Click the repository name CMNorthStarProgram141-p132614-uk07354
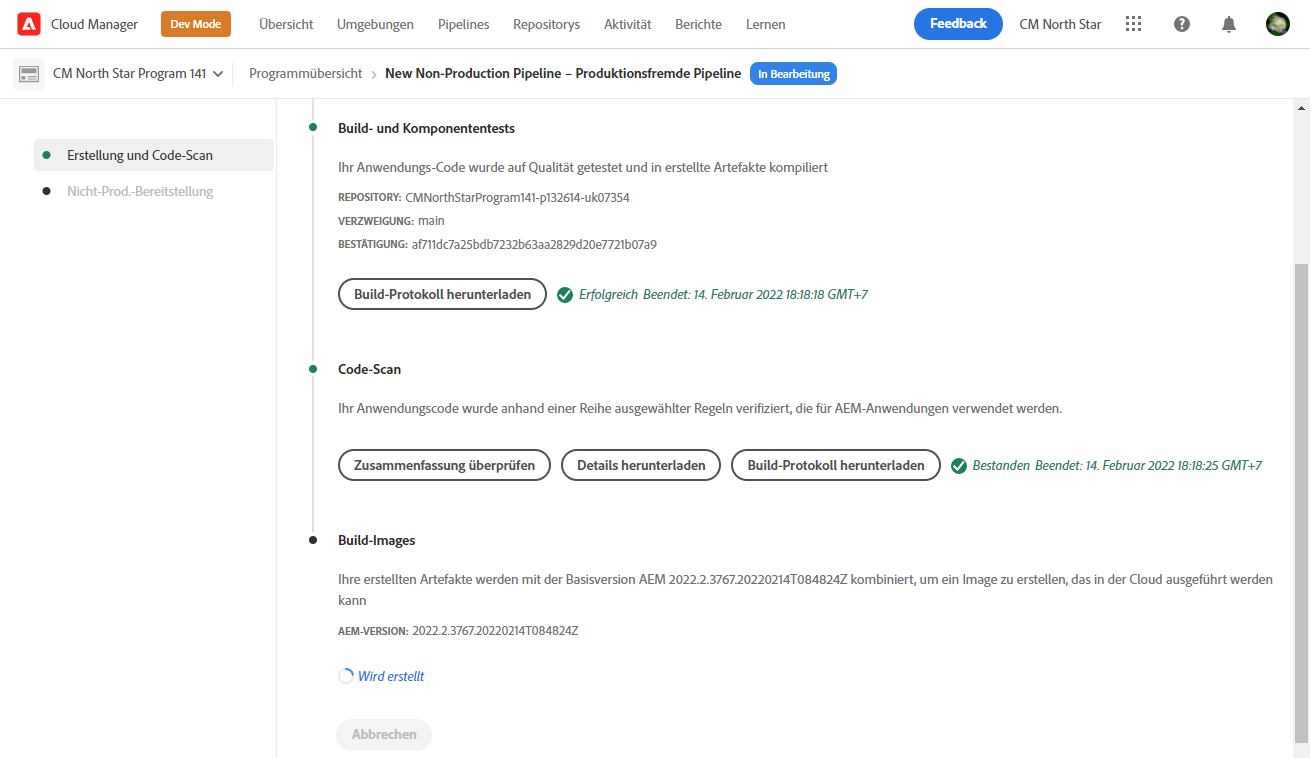 tap(518, 197)
